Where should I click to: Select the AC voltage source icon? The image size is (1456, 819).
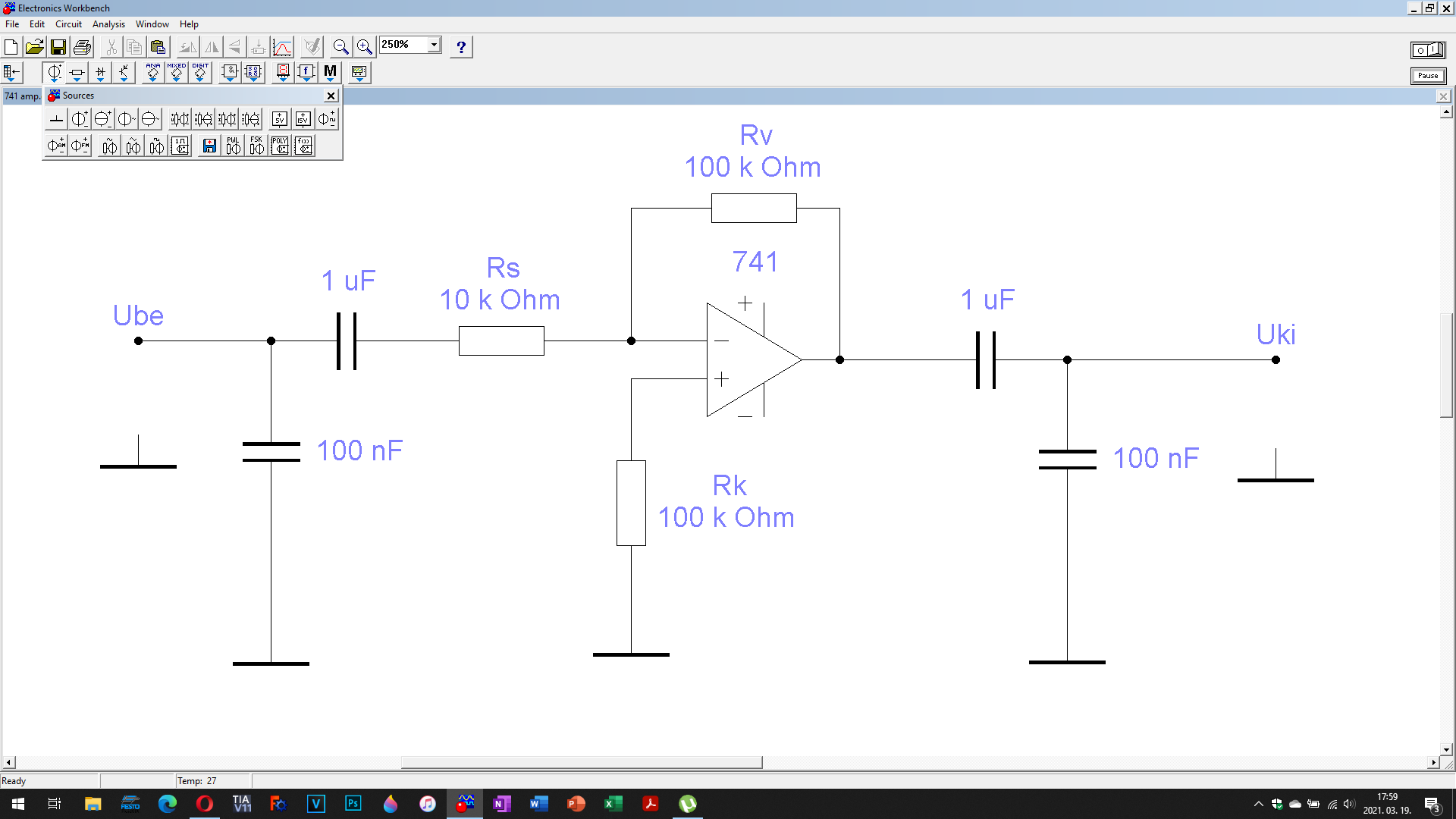126,119
